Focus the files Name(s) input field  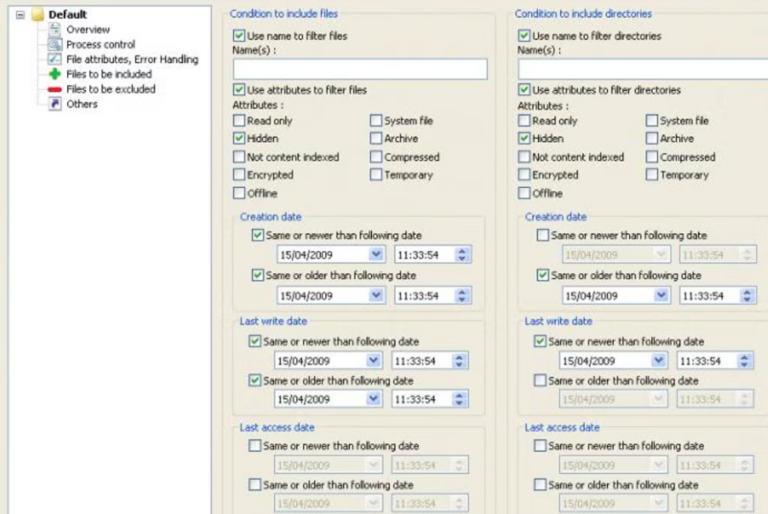click(360, 69)
